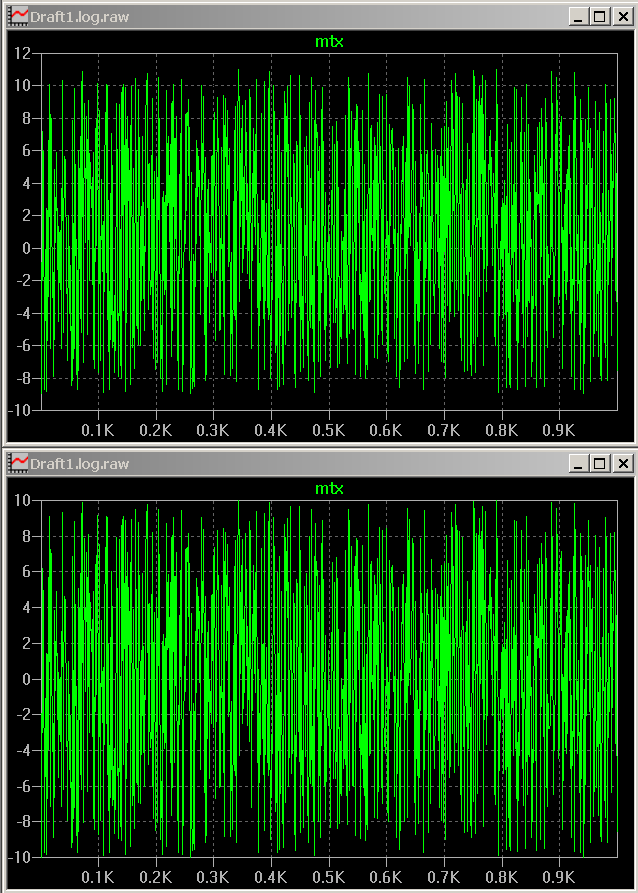
Task: Close the bottom Draft1.log.raw window
Action: click(623, 463)
